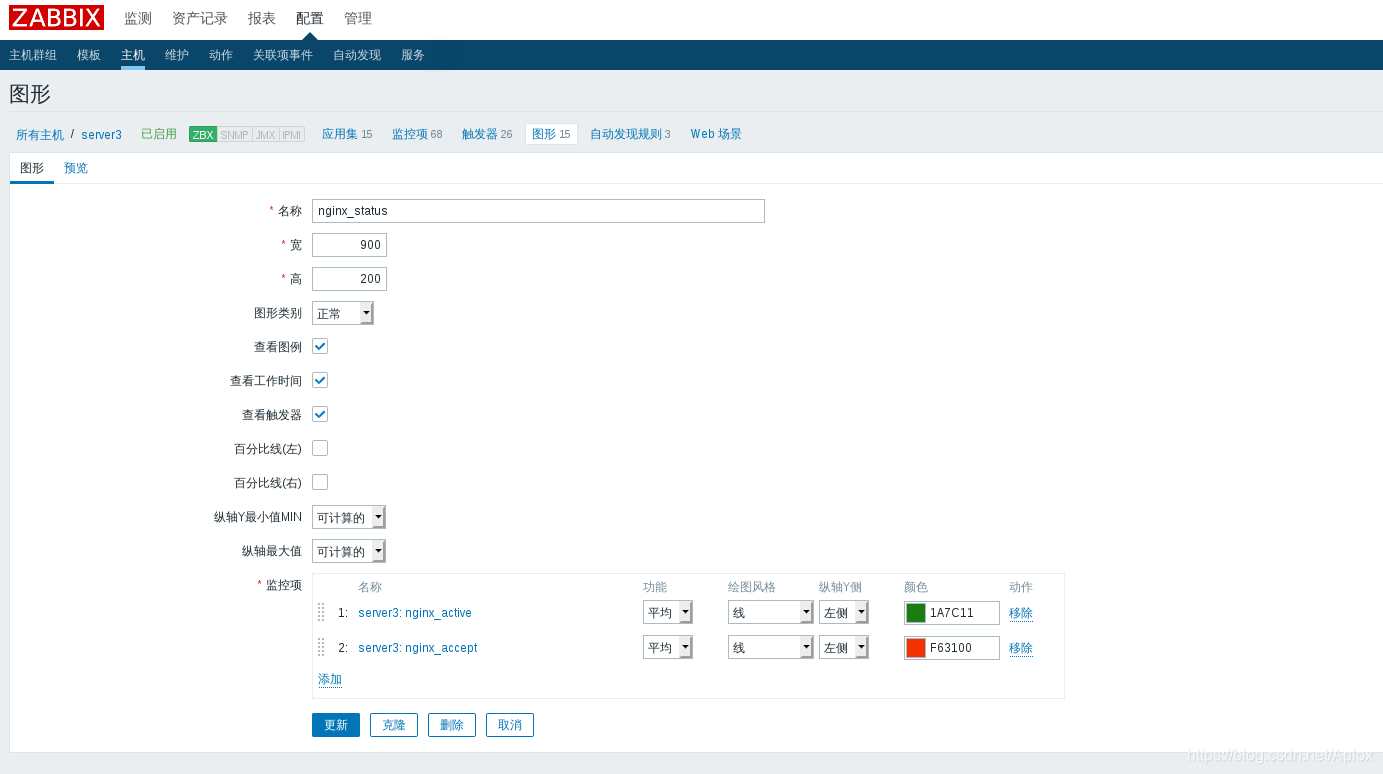Select the 图形 form tab
This screenshot has width=1383, height=774.
point(32,168)
